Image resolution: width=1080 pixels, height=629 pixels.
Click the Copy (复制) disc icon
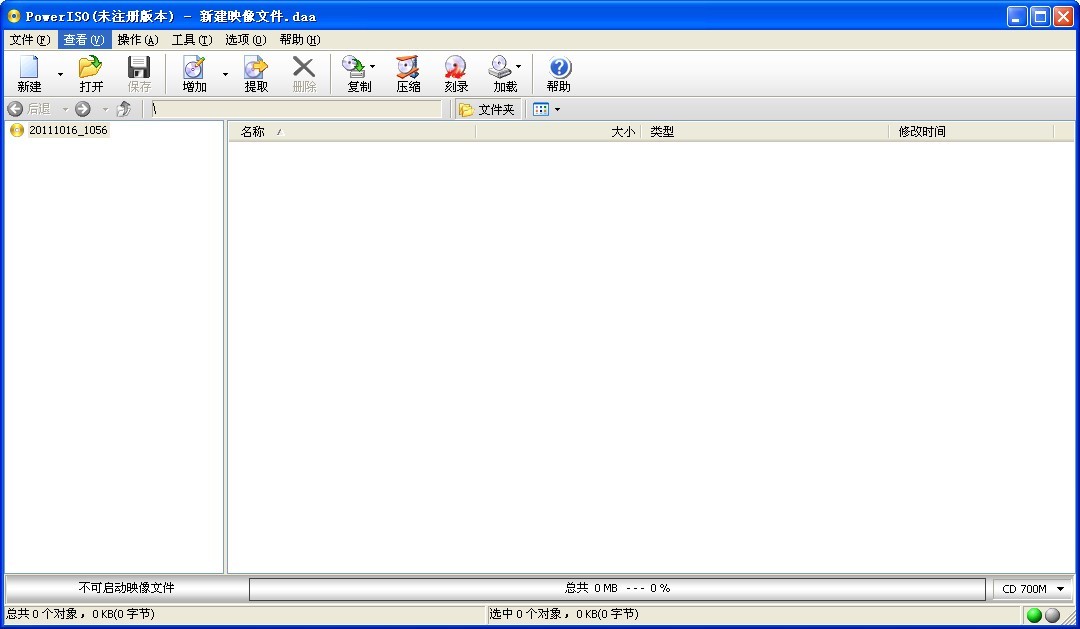click(x=355, y=74)
